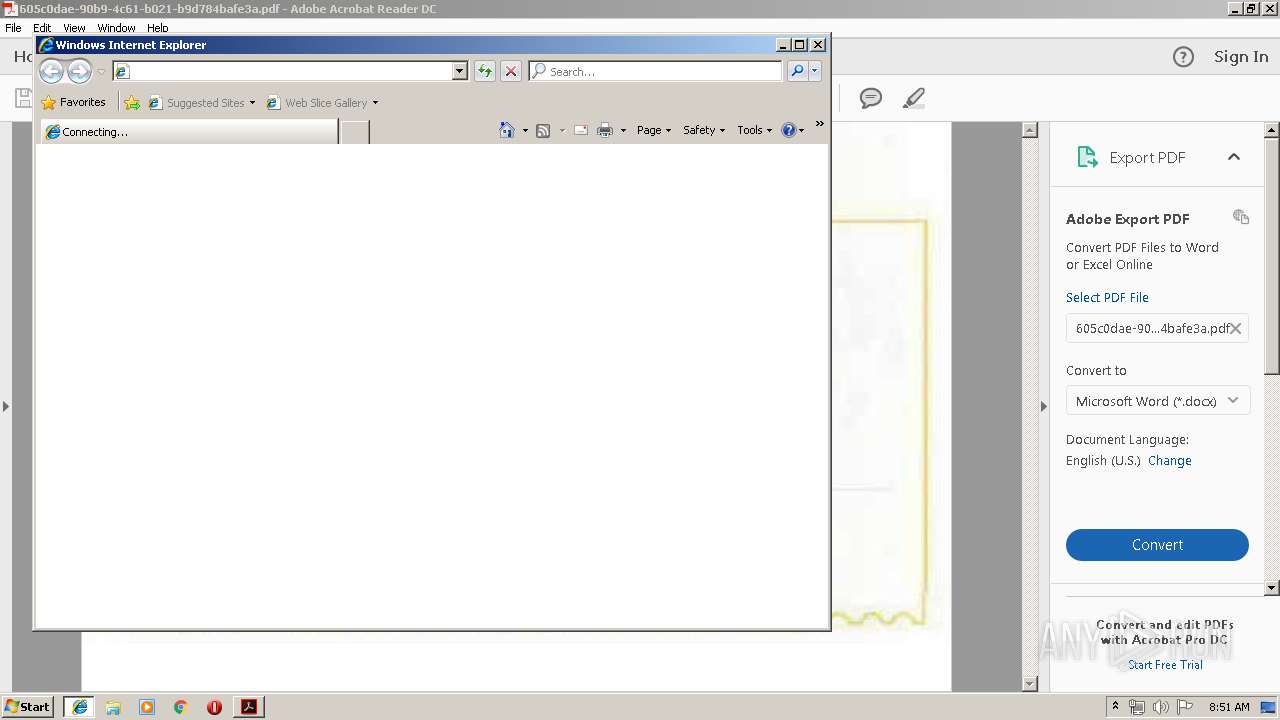Open the Safety menu dropdown

pyautogui.click(x=704, y=130)
